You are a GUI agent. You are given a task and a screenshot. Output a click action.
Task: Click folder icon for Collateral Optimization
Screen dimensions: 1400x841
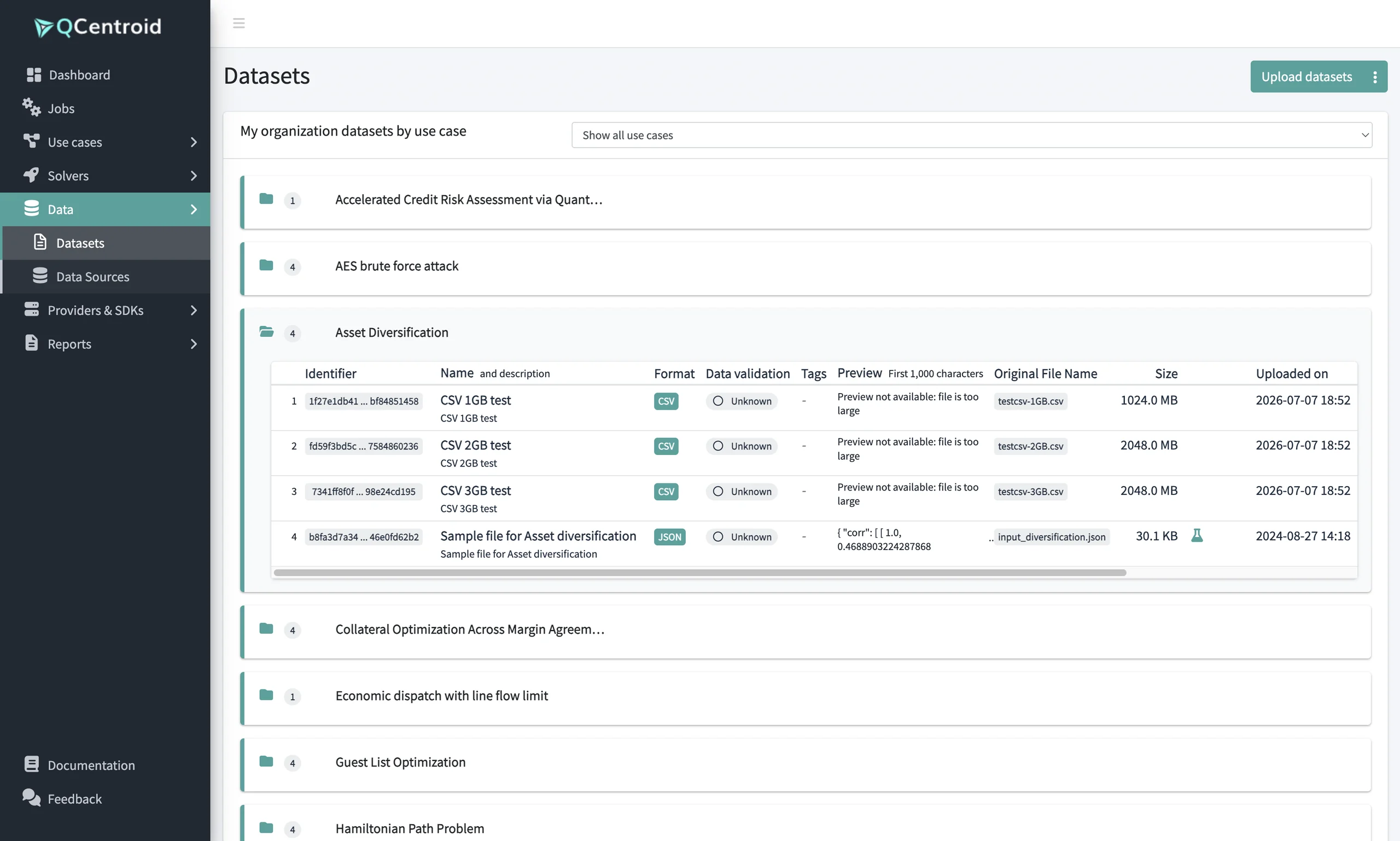point(266,628)
